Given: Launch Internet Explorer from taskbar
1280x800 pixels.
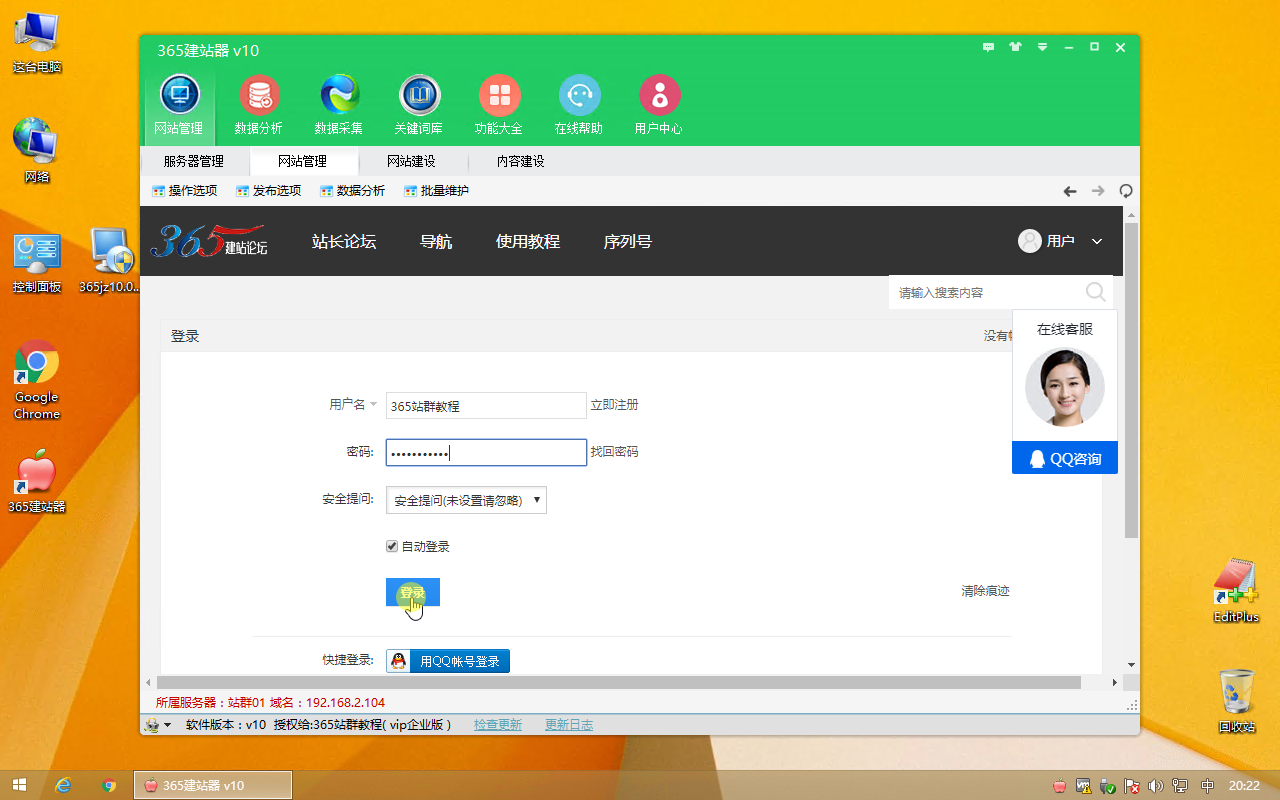Looking at the screenshot, I should coord(64,785).
